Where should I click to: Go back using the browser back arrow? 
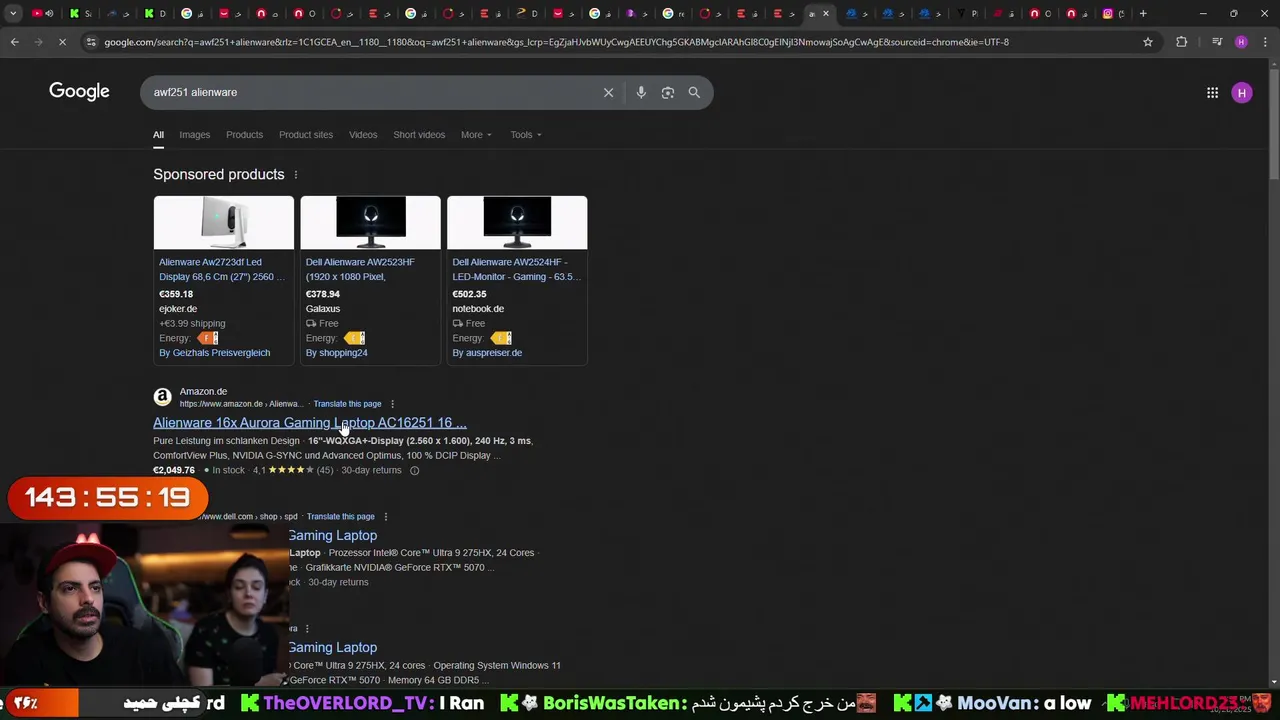[x=14, y=42]
